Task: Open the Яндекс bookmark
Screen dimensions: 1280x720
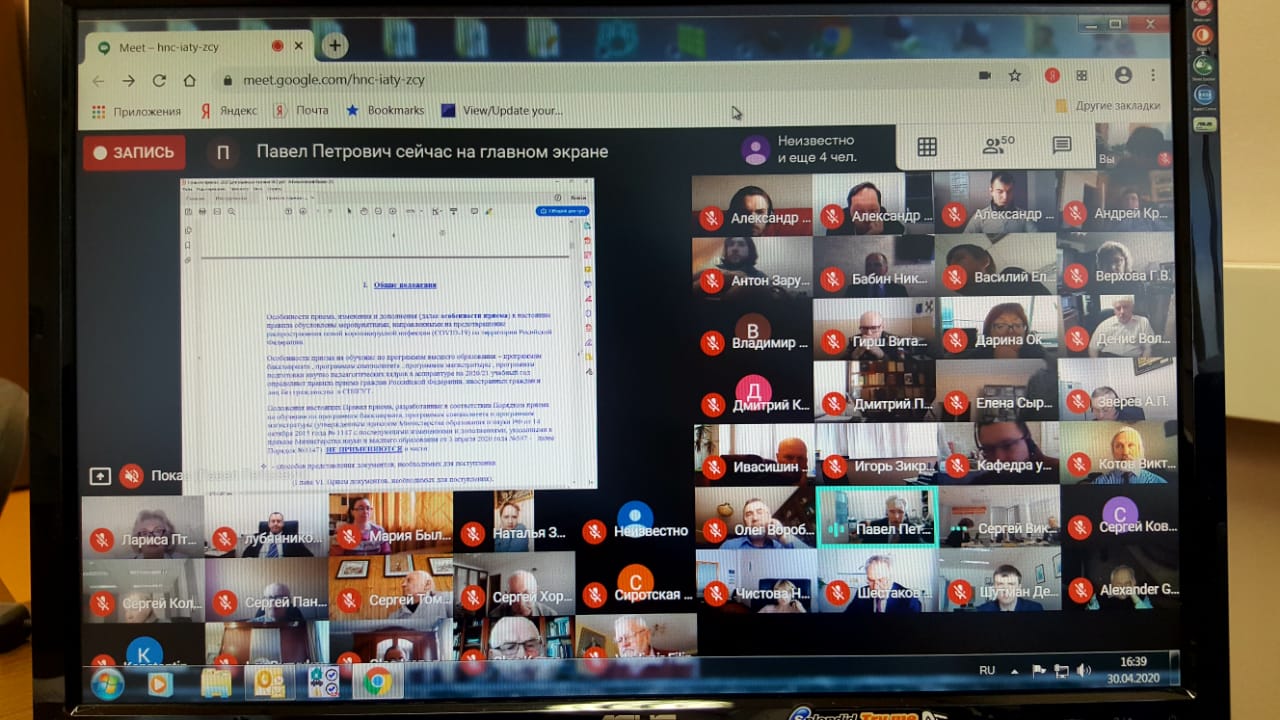Action: (229, 111)
